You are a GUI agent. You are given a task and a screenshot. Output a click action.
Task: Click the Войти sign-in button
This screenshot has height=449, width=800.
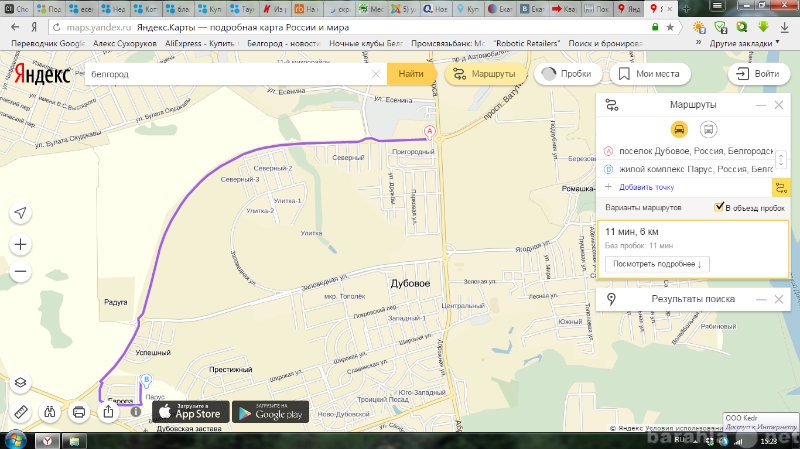(x=758, y=74)
